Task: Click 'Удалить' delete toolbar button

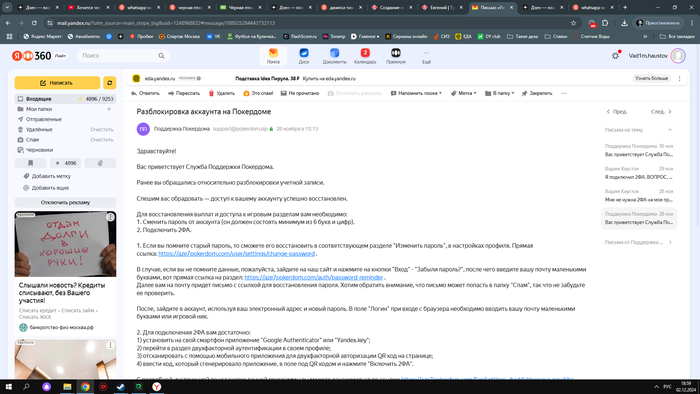Action: [221, 93]
